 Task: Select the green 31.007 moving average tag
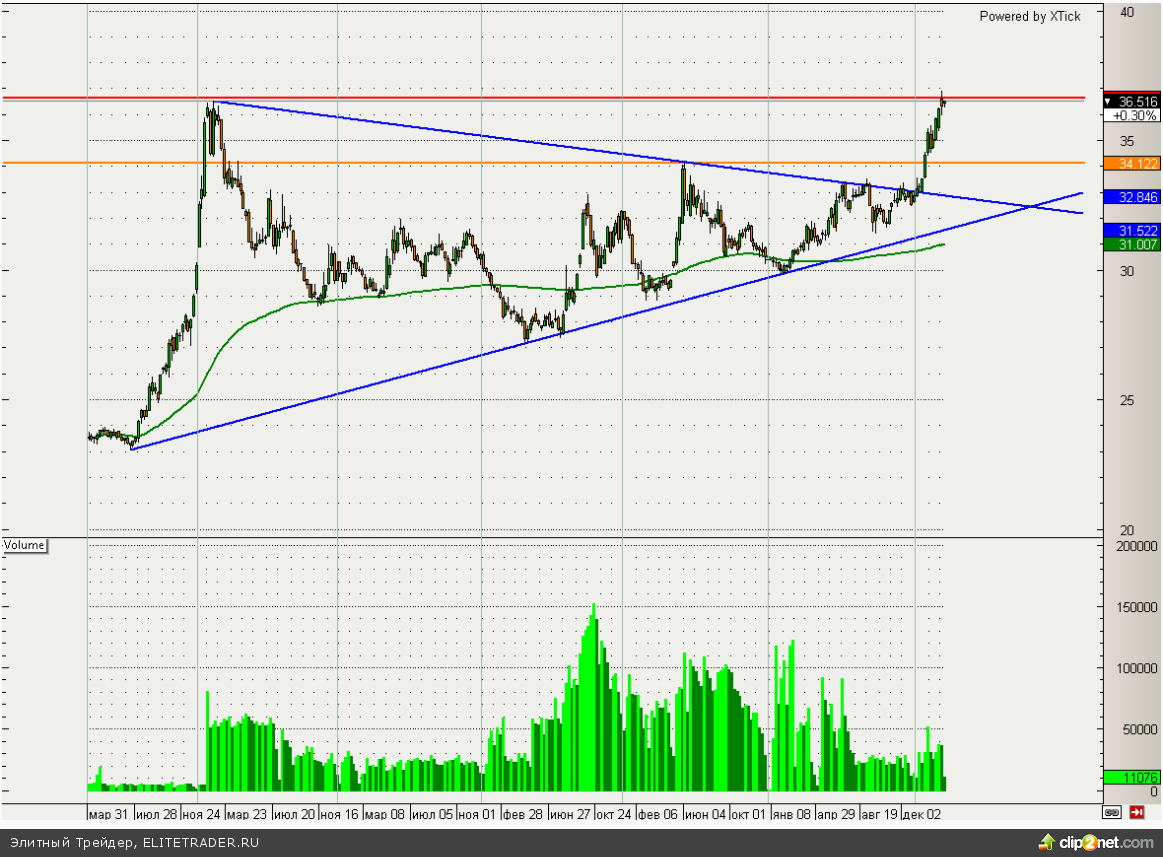(1131, 244)
